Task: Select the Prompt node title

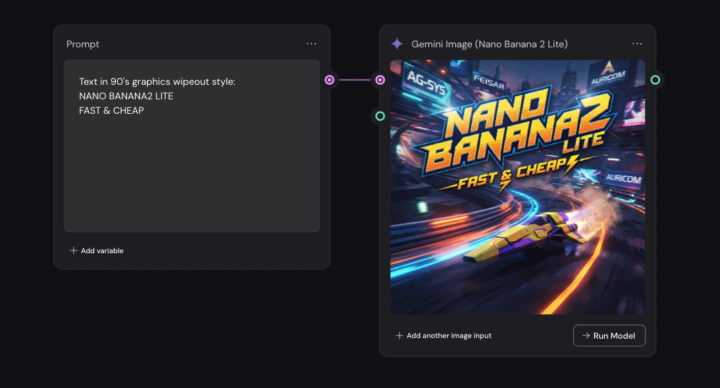Action: (x=83, y=44)
